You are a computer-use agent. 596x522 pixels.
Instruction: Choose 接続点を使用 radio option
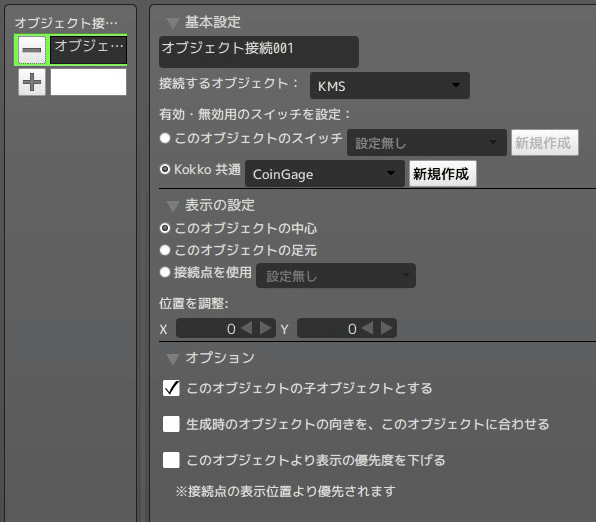(x=165, y=272)
